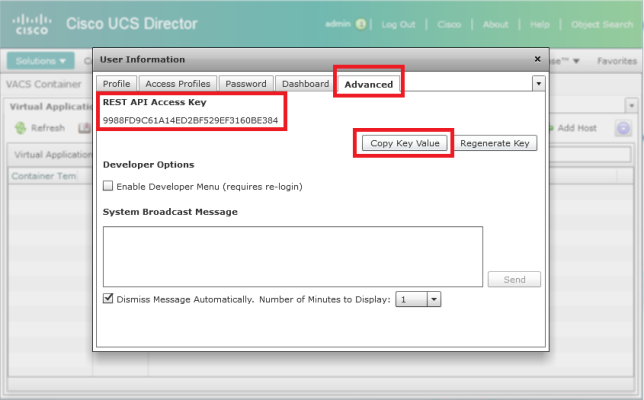Image resolution: width=644 pixels, height=400 pixels.
Task: Go to the Dashboard tab
Action: coord(304,84)
